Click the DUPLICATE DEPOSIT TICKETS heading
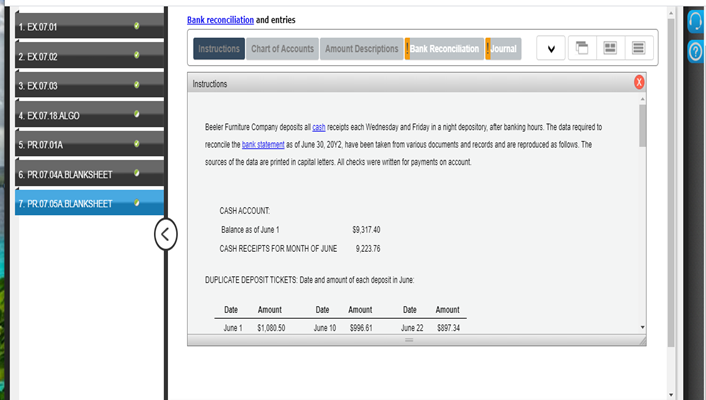706x400 pixels. pyautogui.click(x=251, y=280)
